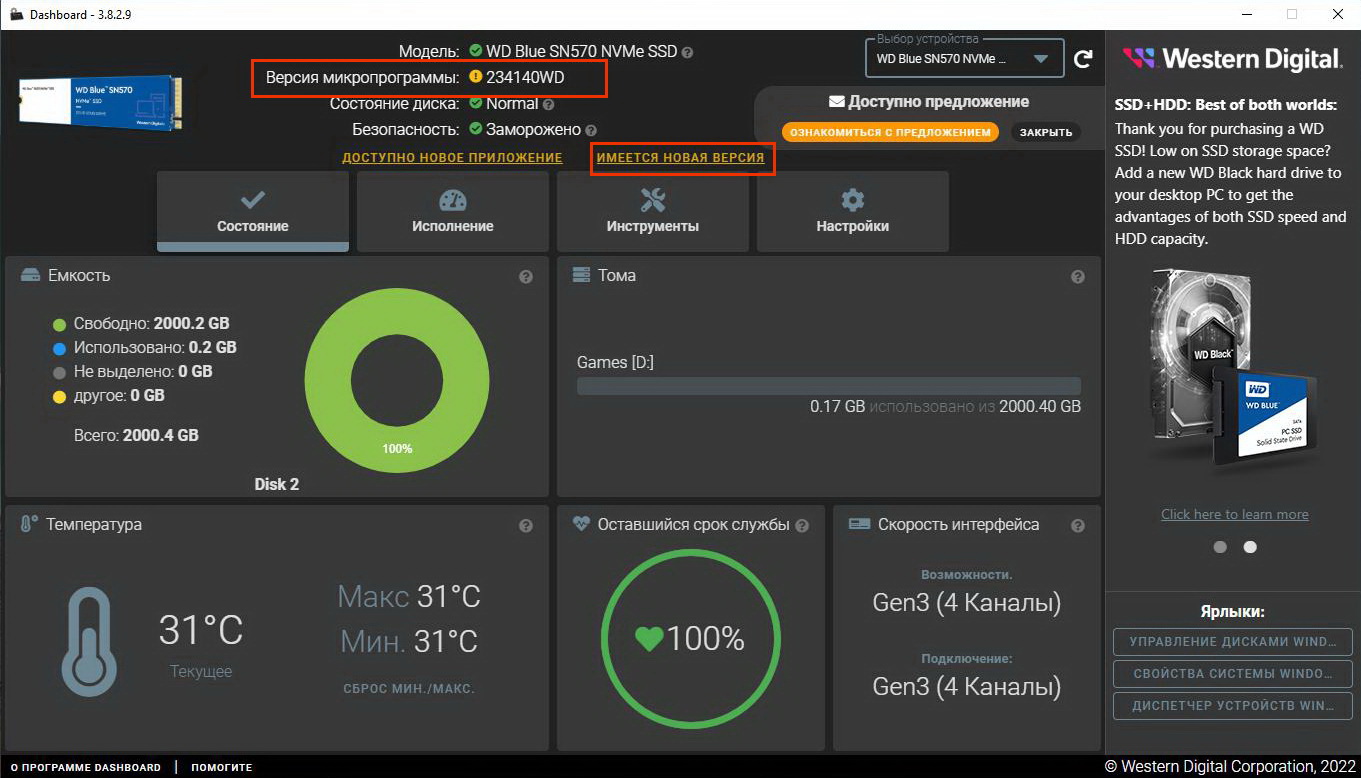Click the large thermometer icon
Screen dimensions: 1361x778
tap(91, 640)
